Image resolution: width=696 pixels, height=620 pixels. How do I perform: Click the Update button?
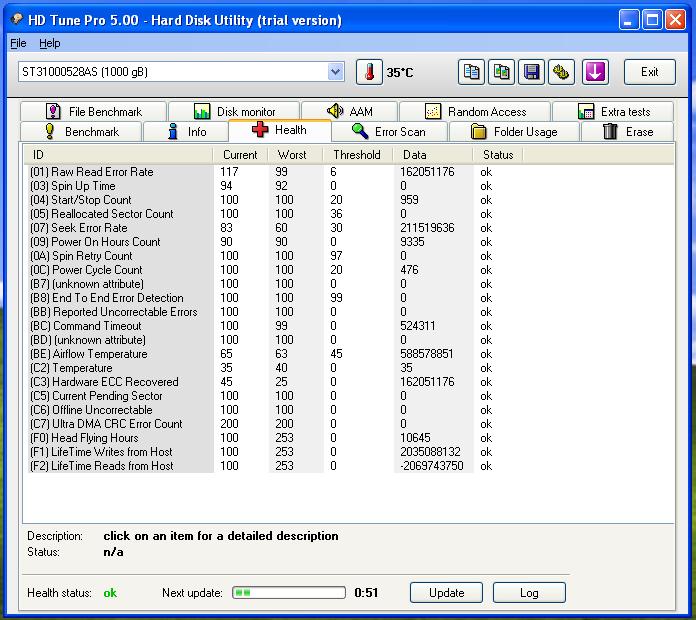coord(446,592)
